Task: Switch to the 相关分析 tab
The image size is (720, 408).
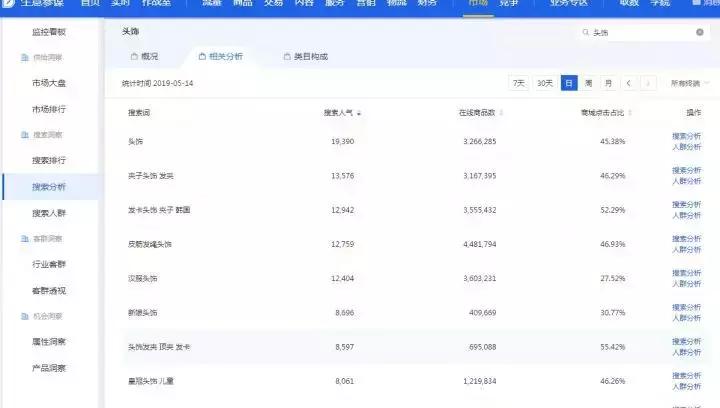Action: 221,56
